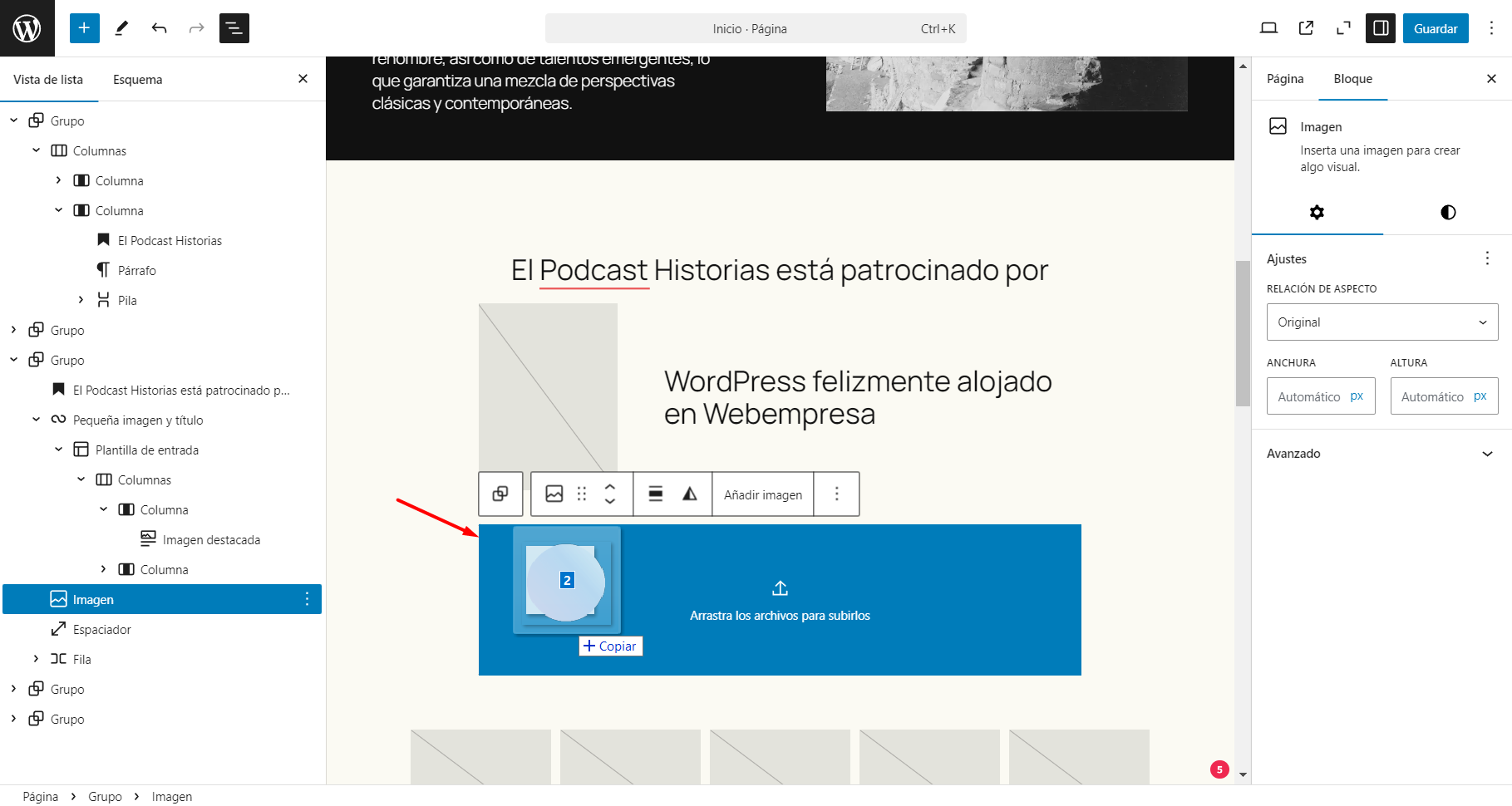The height and width of the screenshot is (806, 1512).
Task: Open the Align toolbar icon
Action: 656,494
